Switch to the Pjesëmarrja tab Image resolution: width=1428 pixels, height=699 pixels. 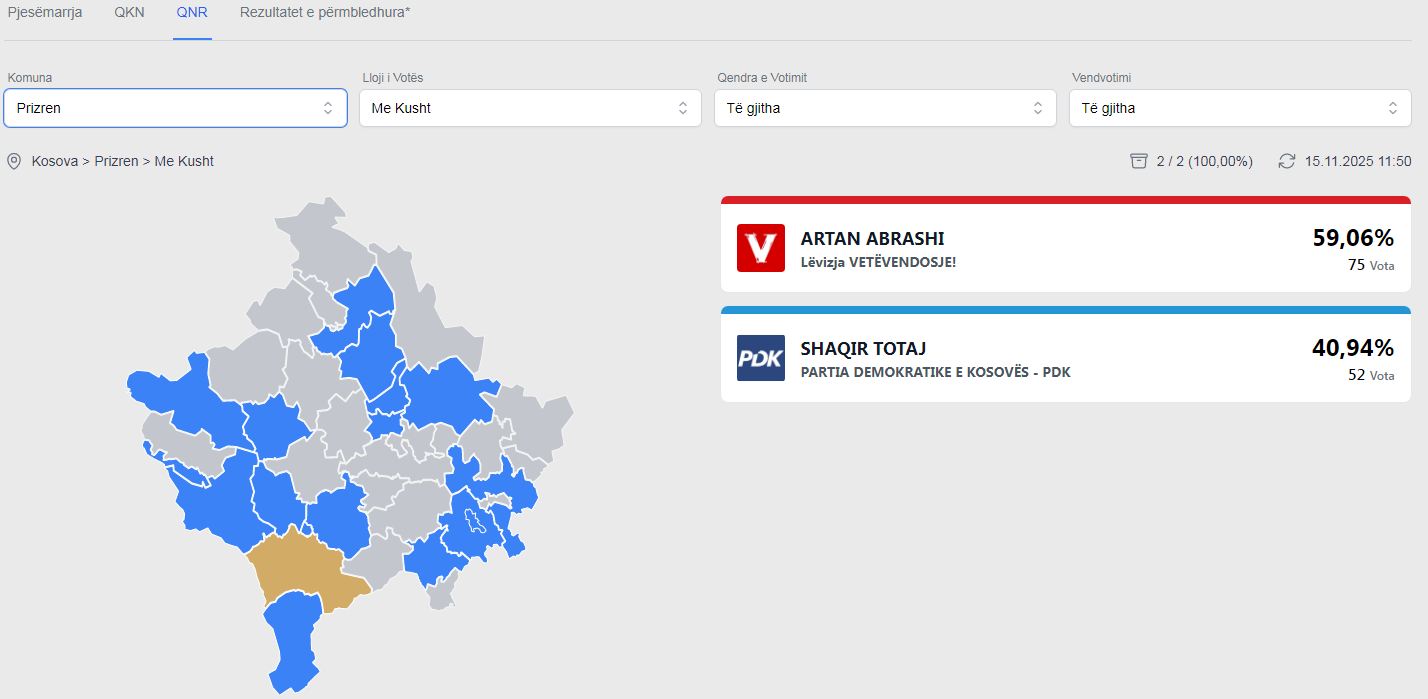point(45,13)
